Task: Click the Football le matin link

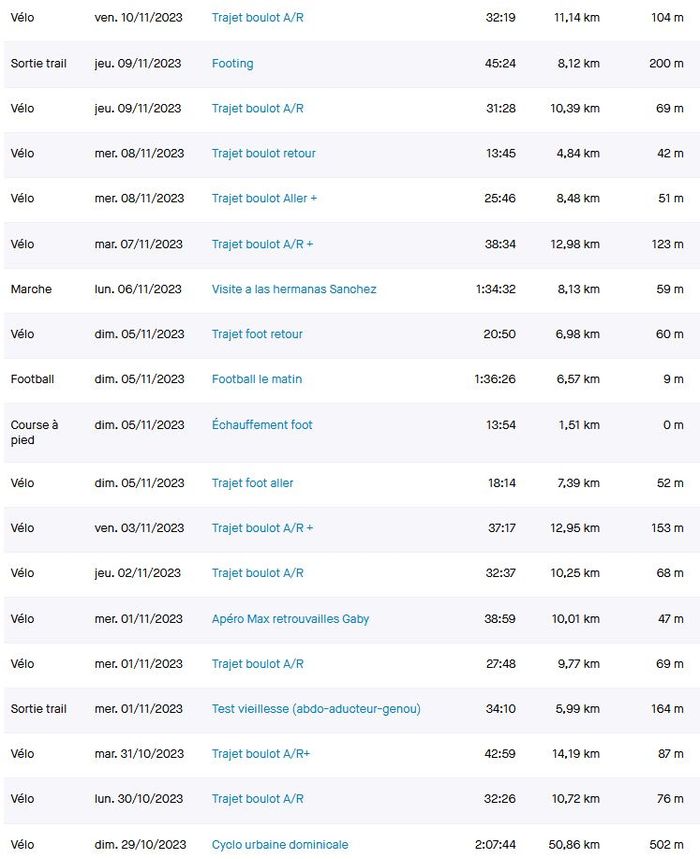Action: tap(256, 379)
